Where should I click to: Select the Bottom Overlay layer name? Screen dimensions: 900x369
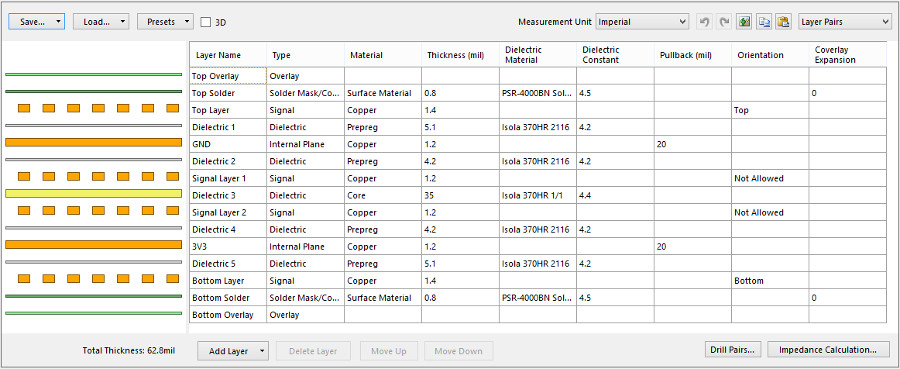[x=228, y=315]
